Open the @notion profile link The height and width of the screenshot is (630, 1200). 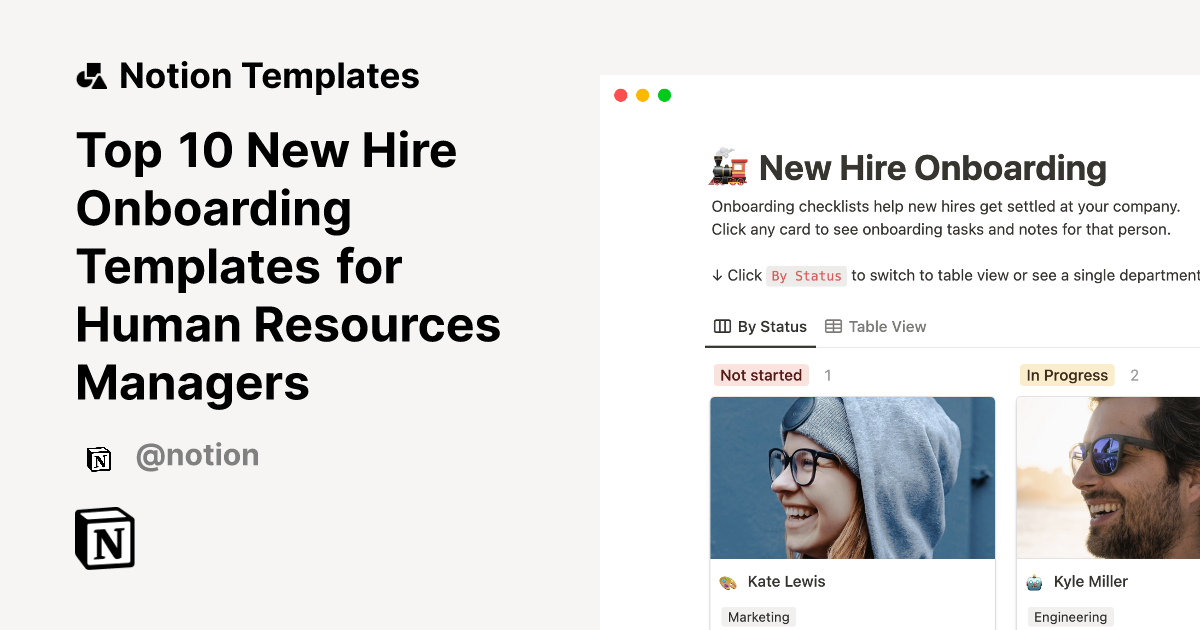pyautogui.click(x=197, y=455)
